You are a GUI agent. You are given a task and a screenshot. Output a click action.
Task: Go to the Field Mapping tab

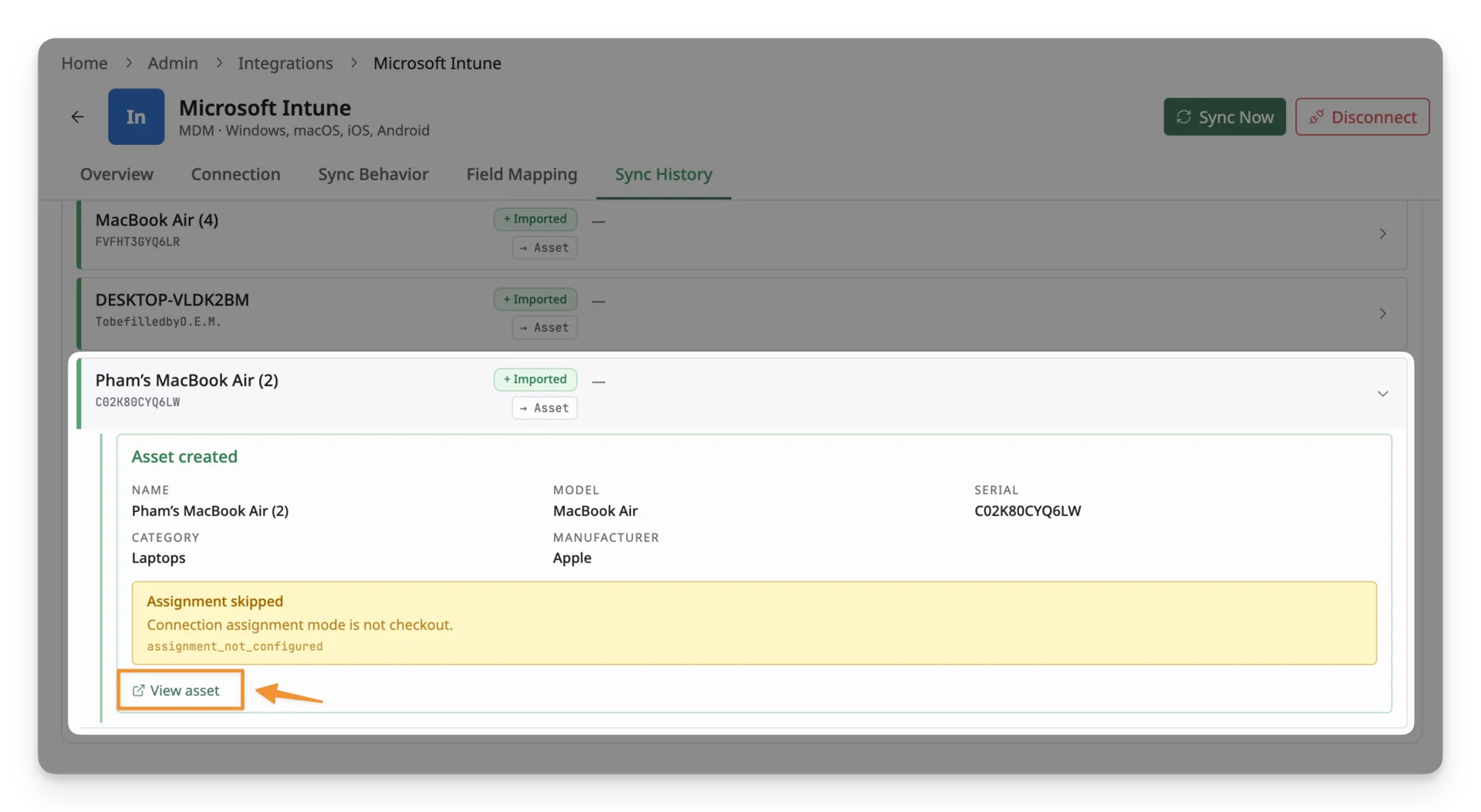521,174
